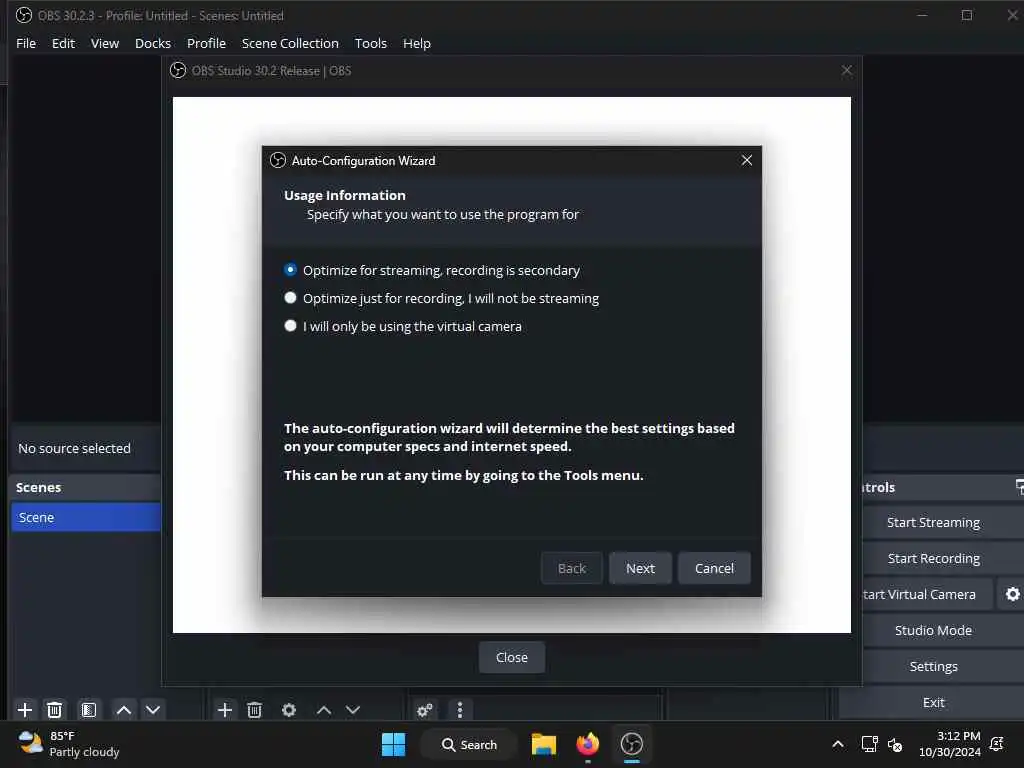
Task: Open audio mixer three-dot menu
Action: point(460,709)
